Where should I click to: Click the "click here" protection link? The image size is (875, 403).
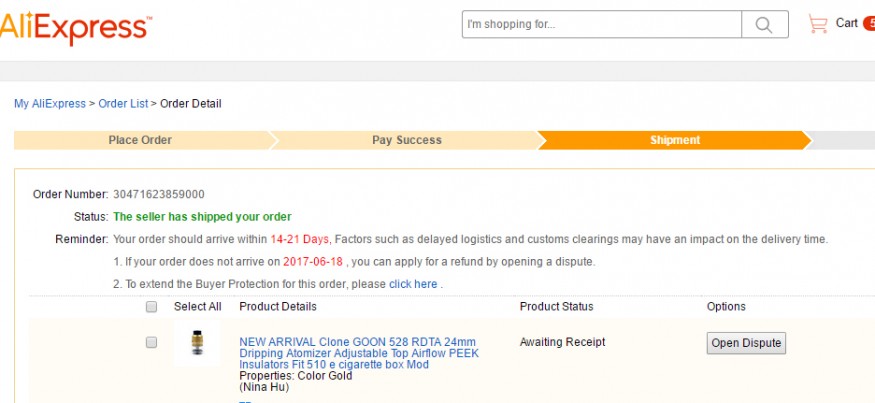point(413,284)
